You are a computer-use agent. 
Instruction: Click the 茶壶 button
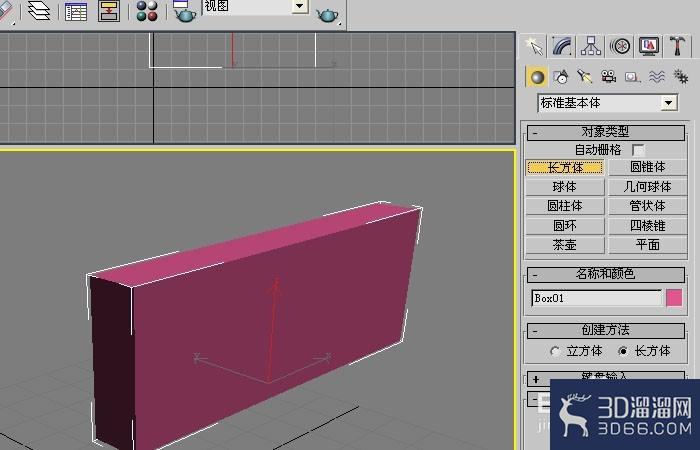coord(565,245)
